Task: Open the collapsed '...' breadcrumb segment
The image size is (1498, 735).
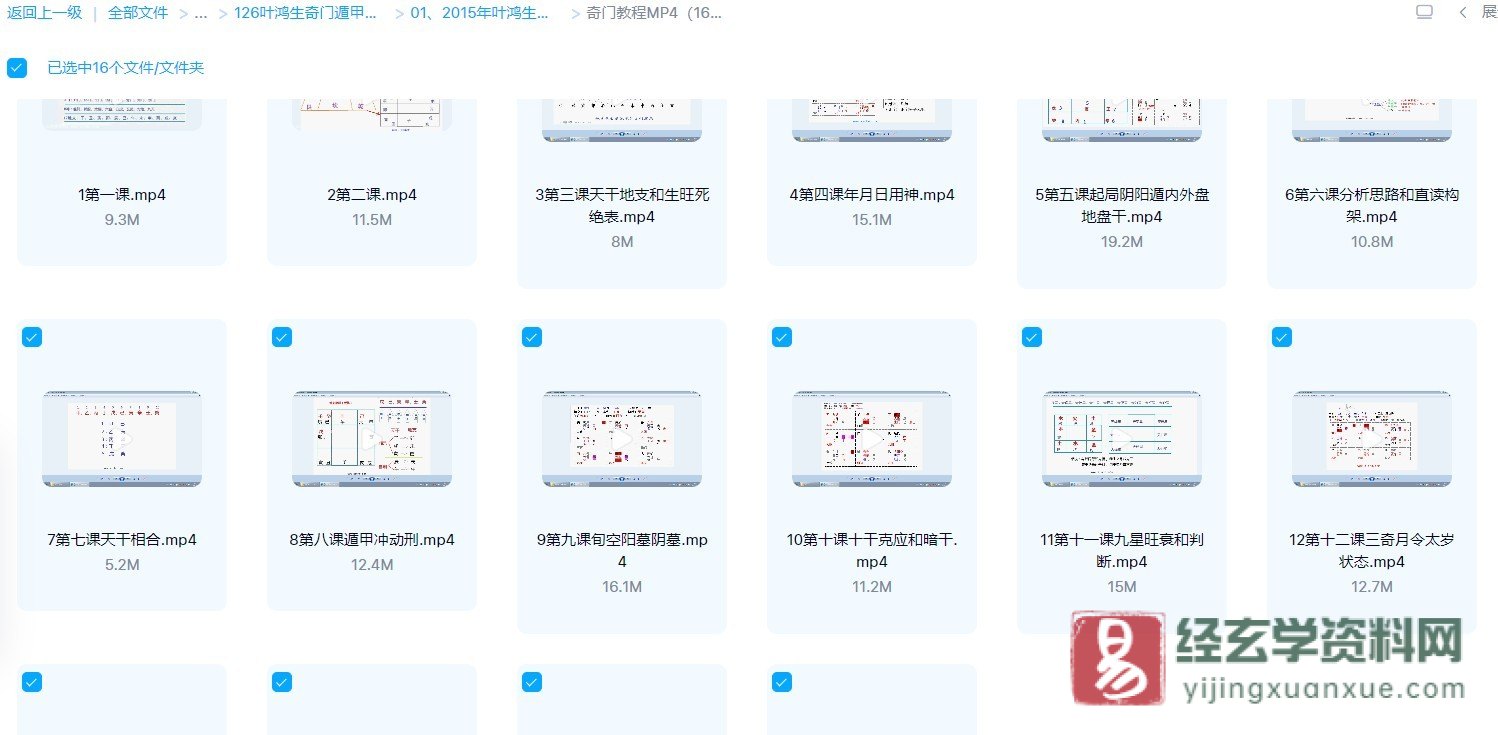Action: [x=201, y=13]
